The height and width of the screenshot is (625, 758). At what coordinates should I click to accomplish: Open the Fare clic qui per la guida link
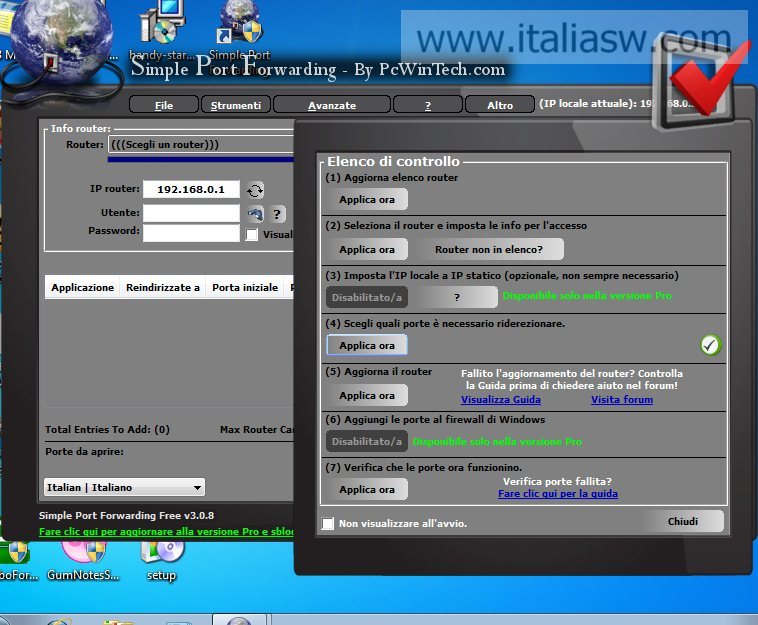point(557,494)
